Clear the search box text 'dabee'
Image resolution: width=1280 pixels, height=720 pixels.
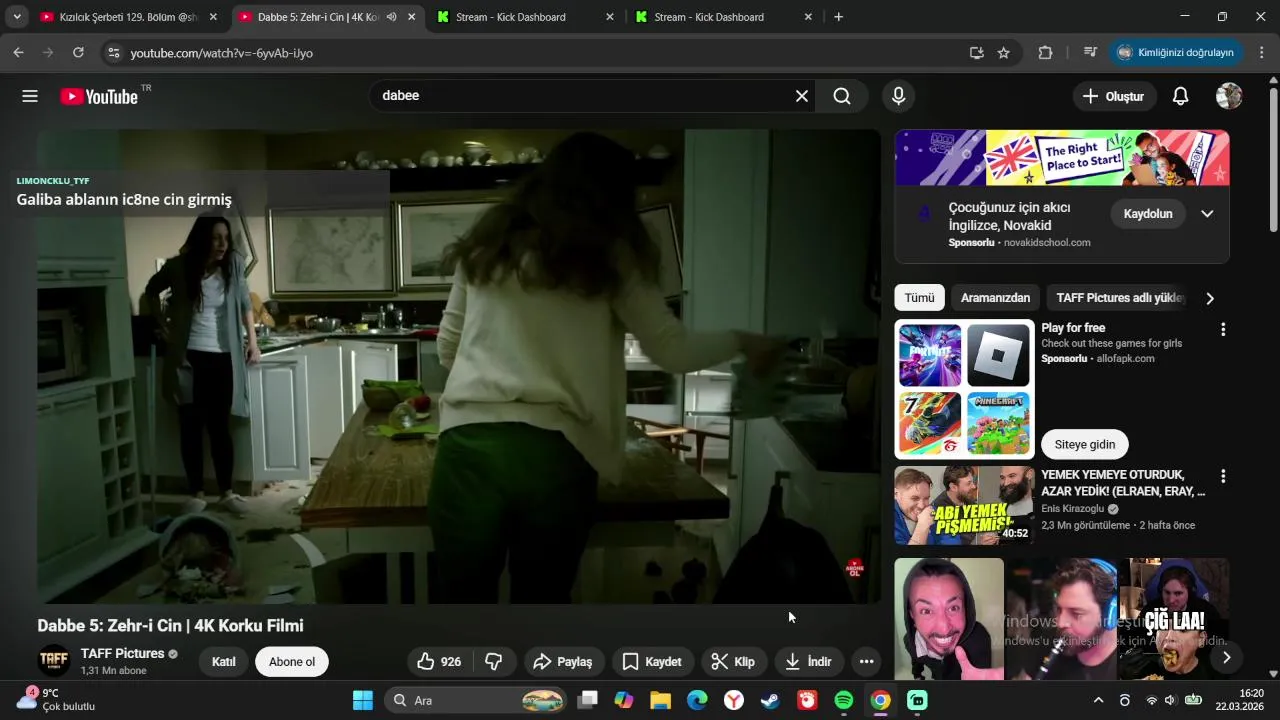pos(802,96)
